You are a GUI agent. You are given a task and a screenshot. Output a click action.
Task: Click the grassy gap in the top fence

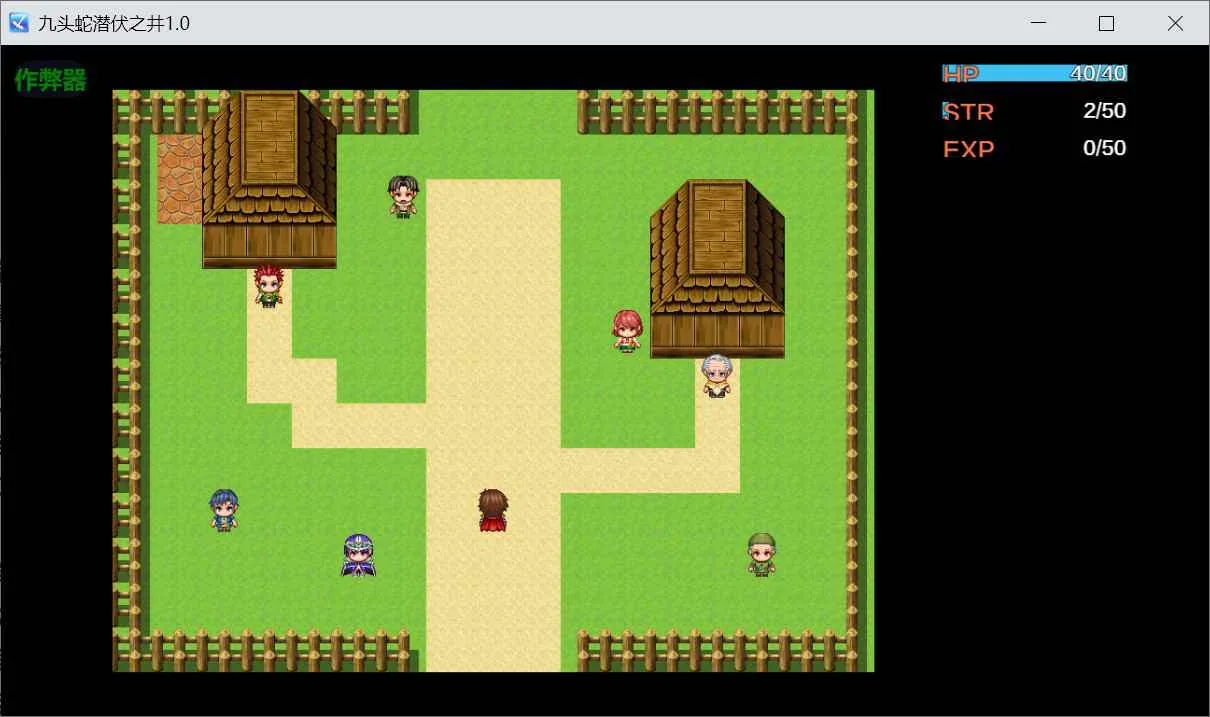498,112
